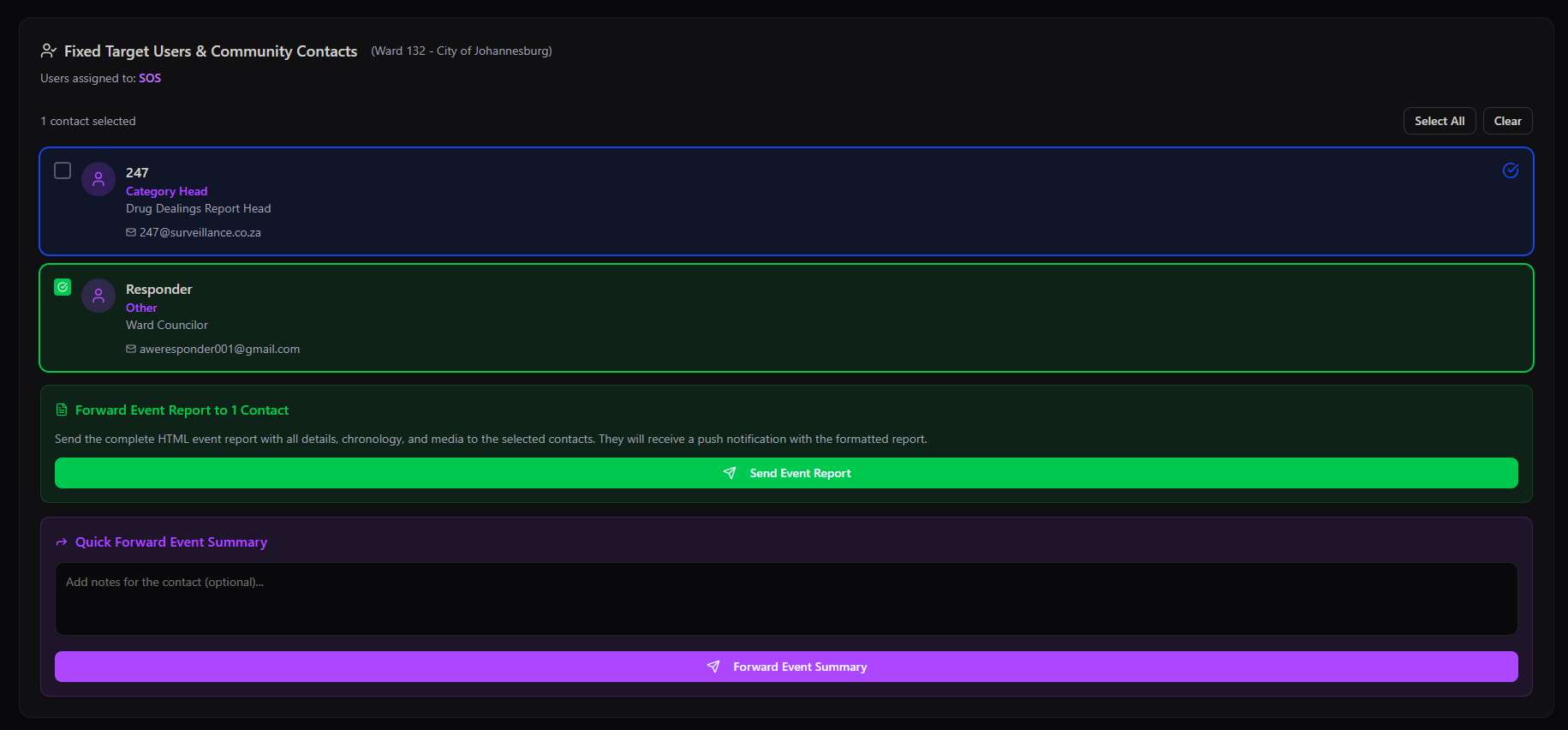Click the forward arrow icon beside Quick Forward Event Summary
Screen dimensions: 1568x730
pos(62,542)
